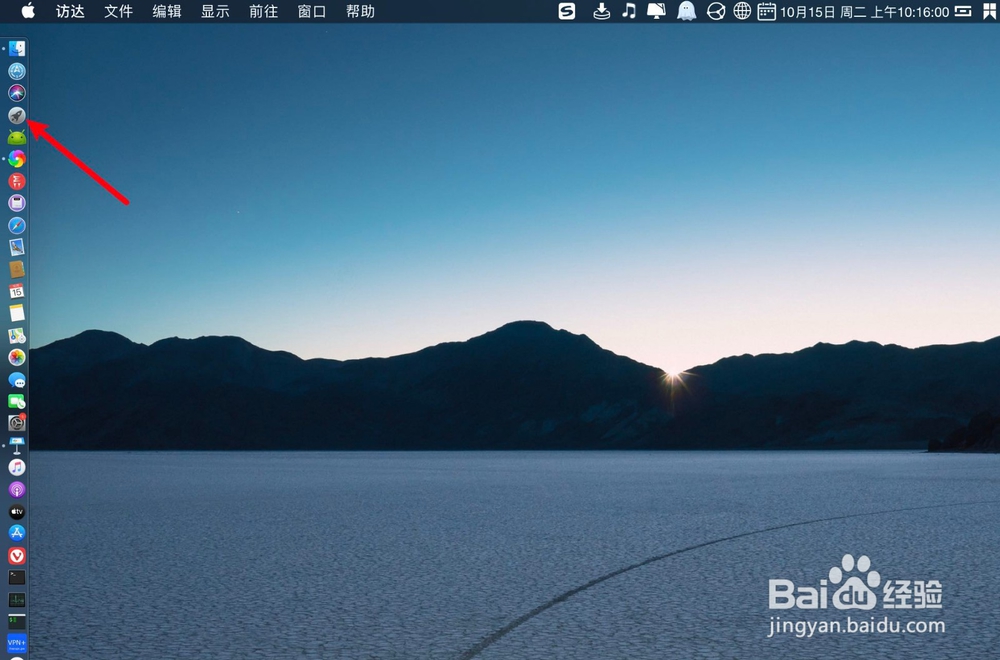Click the bookmark-style icon at menu bar end
Viewport: 1000px width, 660px height.
(989, 11)
